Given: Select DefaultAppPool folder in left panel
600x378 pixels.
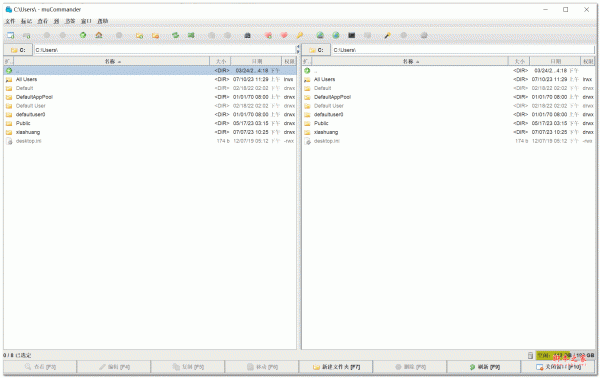Looking at the screenshot, I should tap(150, 97).
